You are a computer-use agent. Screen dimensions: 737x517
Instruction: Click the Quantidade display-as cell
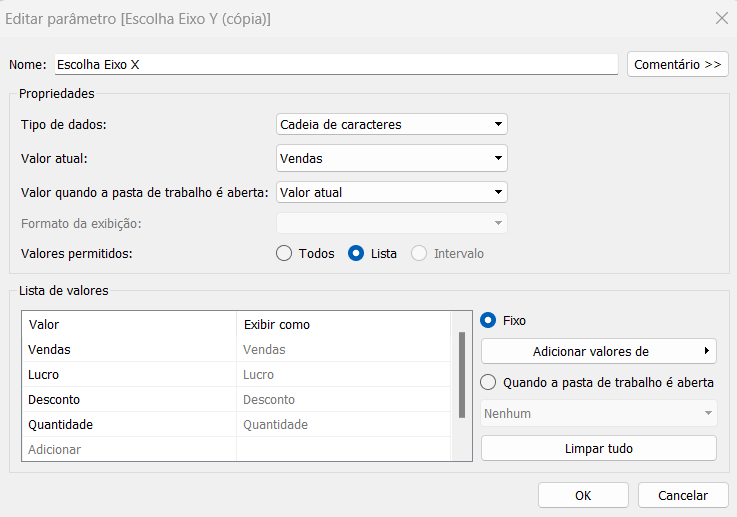(343, 424)
